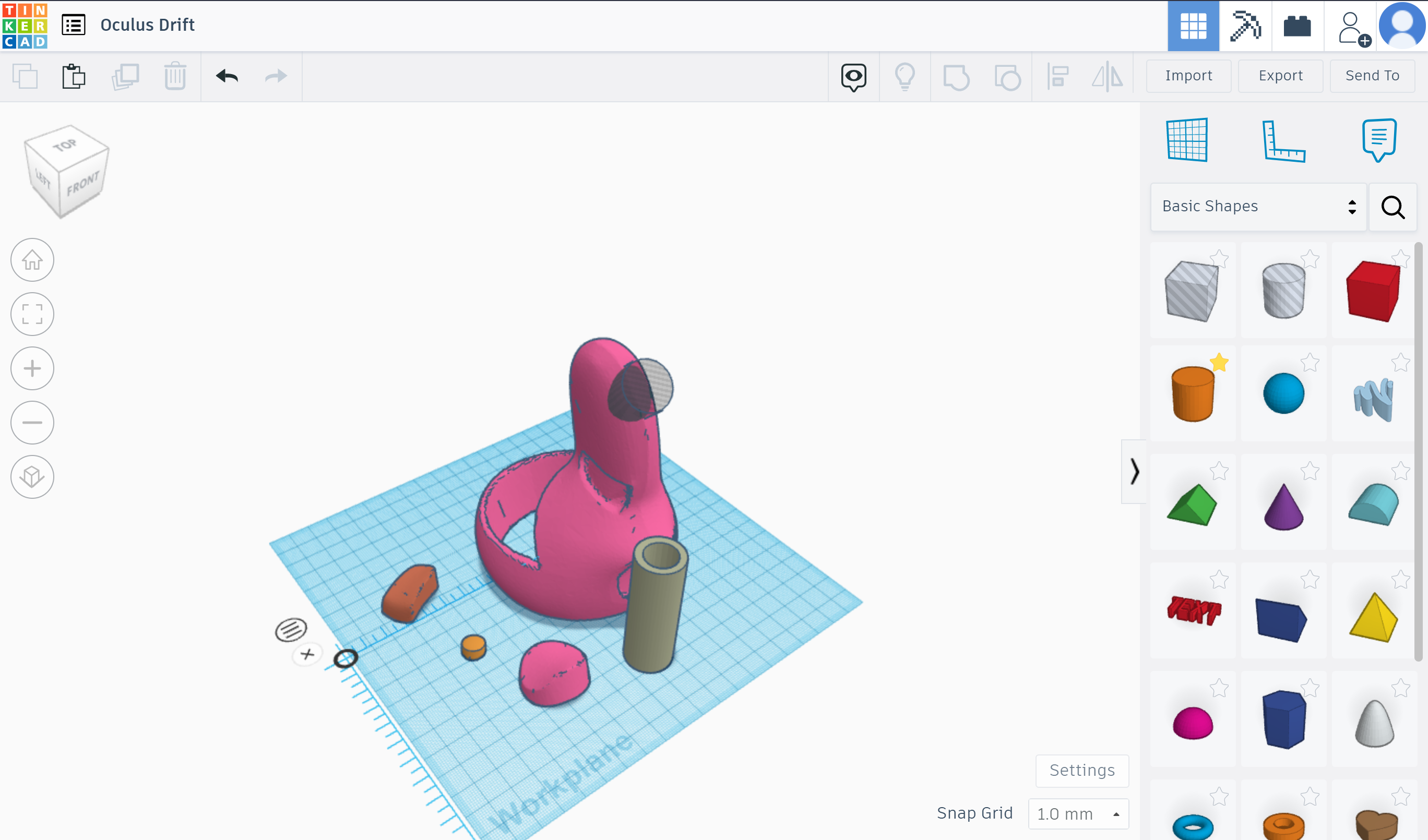Viewport: 1428px width, 840px height.
Task: Click the Group objects icon
Action: pyautogui.click(x=957, y=76)
